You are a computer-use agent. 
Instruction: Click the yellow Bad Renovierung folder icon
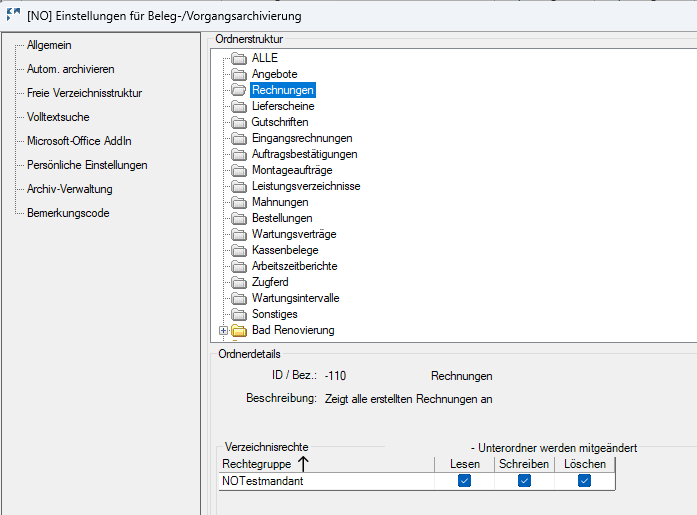pos(239,330)
